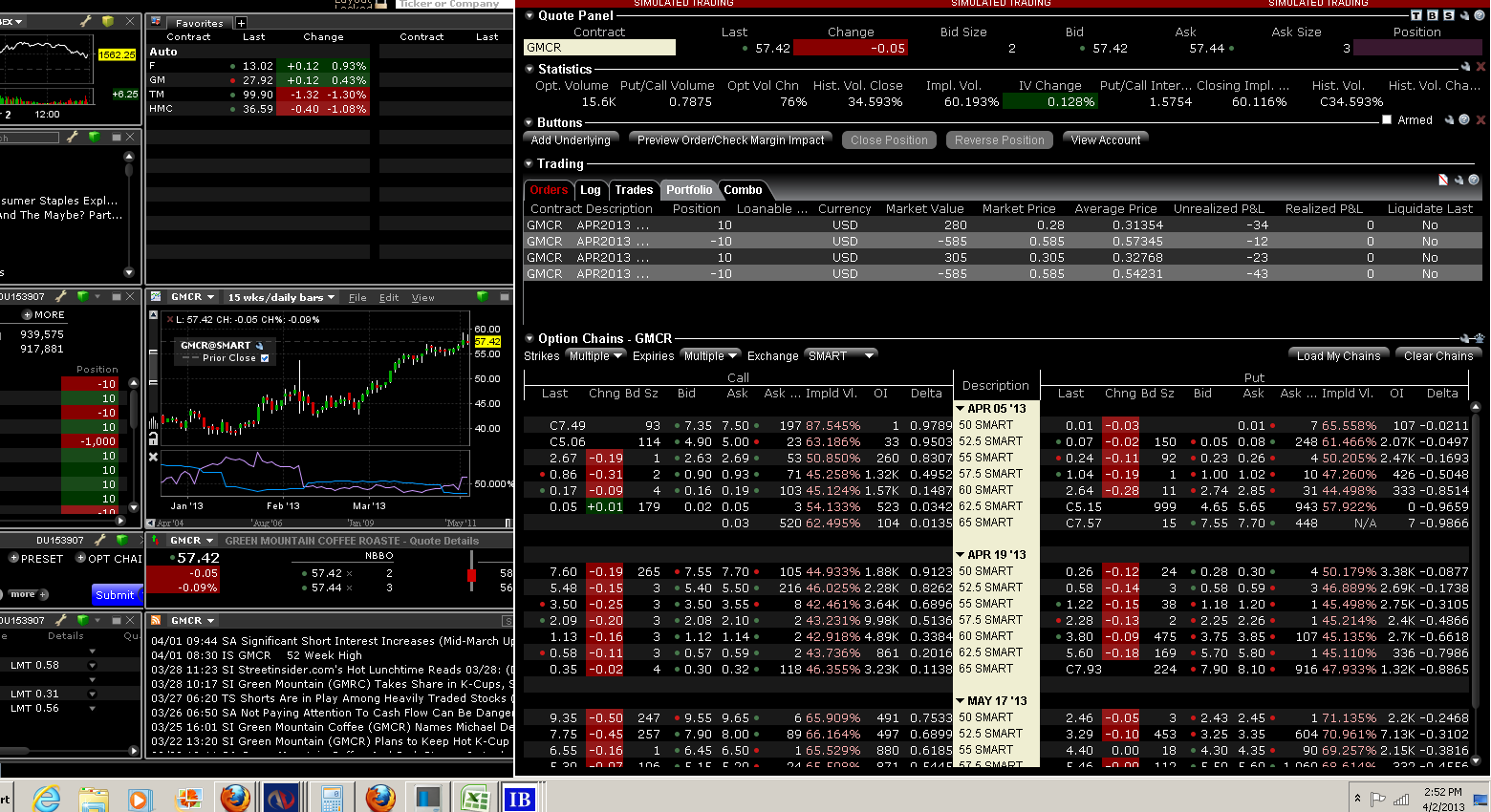The height and width of the screenshot is (812, 1491).
Task: Click the chart icon left of GMCR chart title
Action: click(x=156, y=297)
